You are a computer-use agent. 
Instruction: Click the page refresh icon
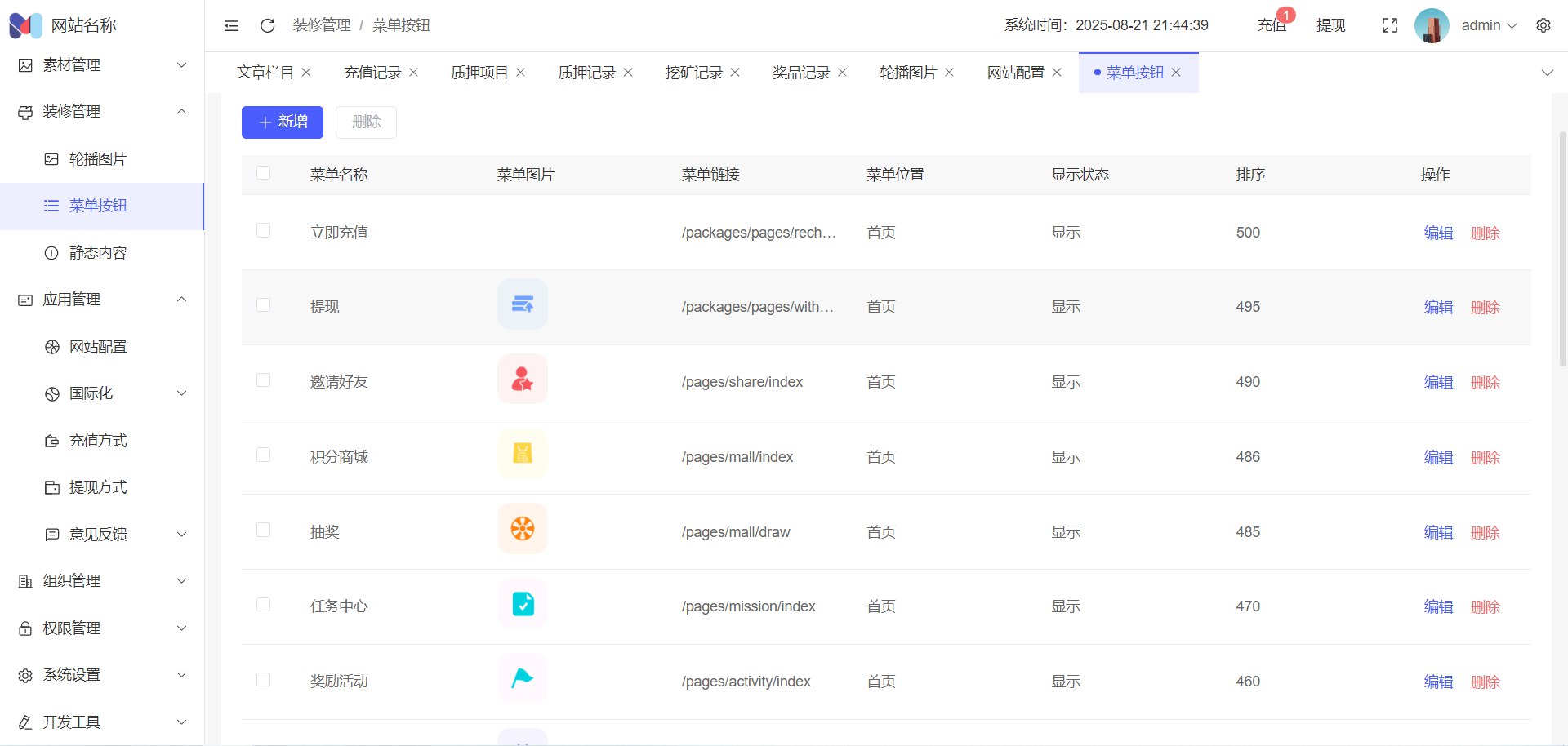coord(267,25)
